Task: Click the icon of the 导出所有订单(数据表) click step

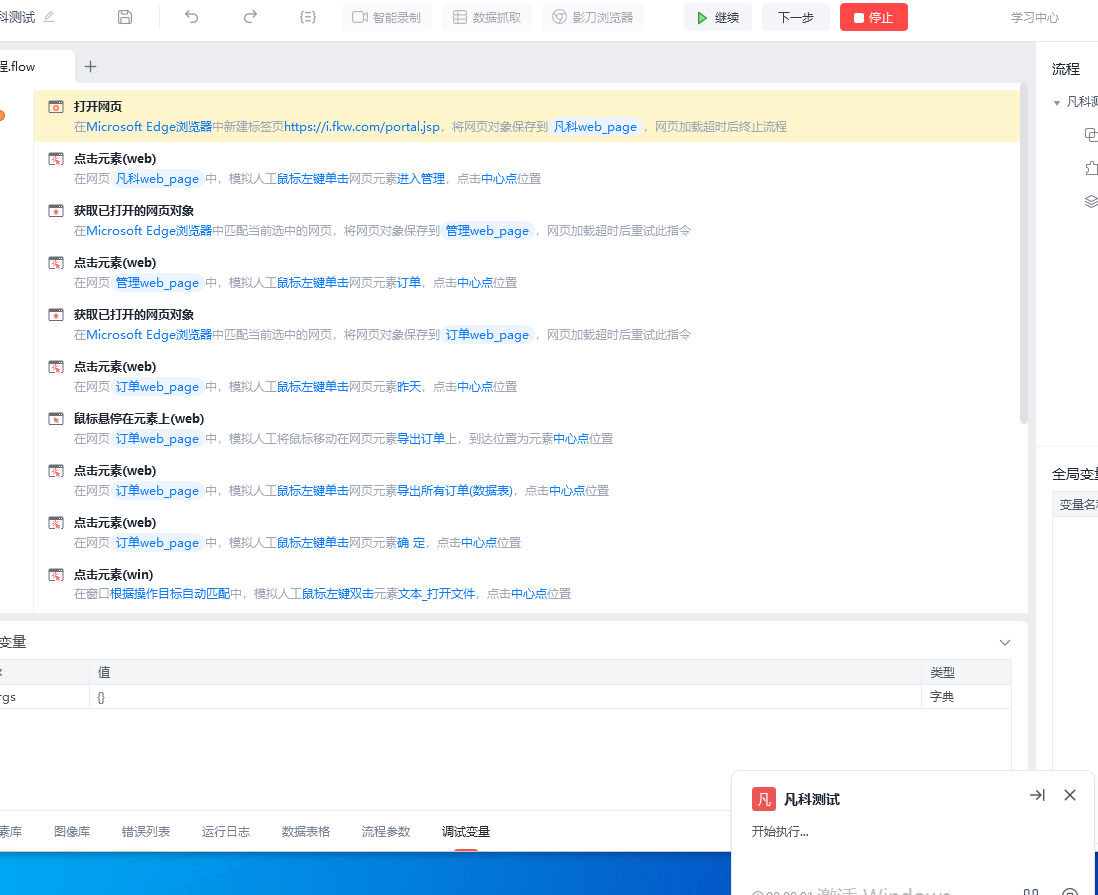Action: 56,471
